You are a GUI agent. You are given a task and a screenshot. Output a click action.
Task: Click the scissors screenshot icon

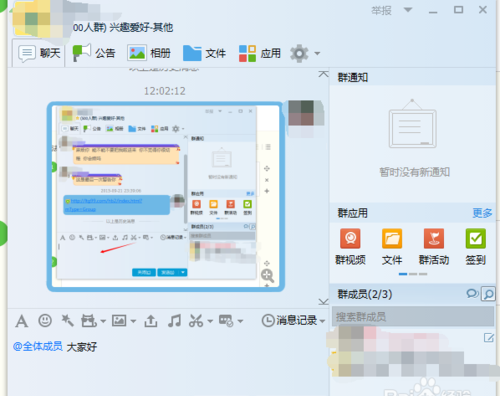196,321
